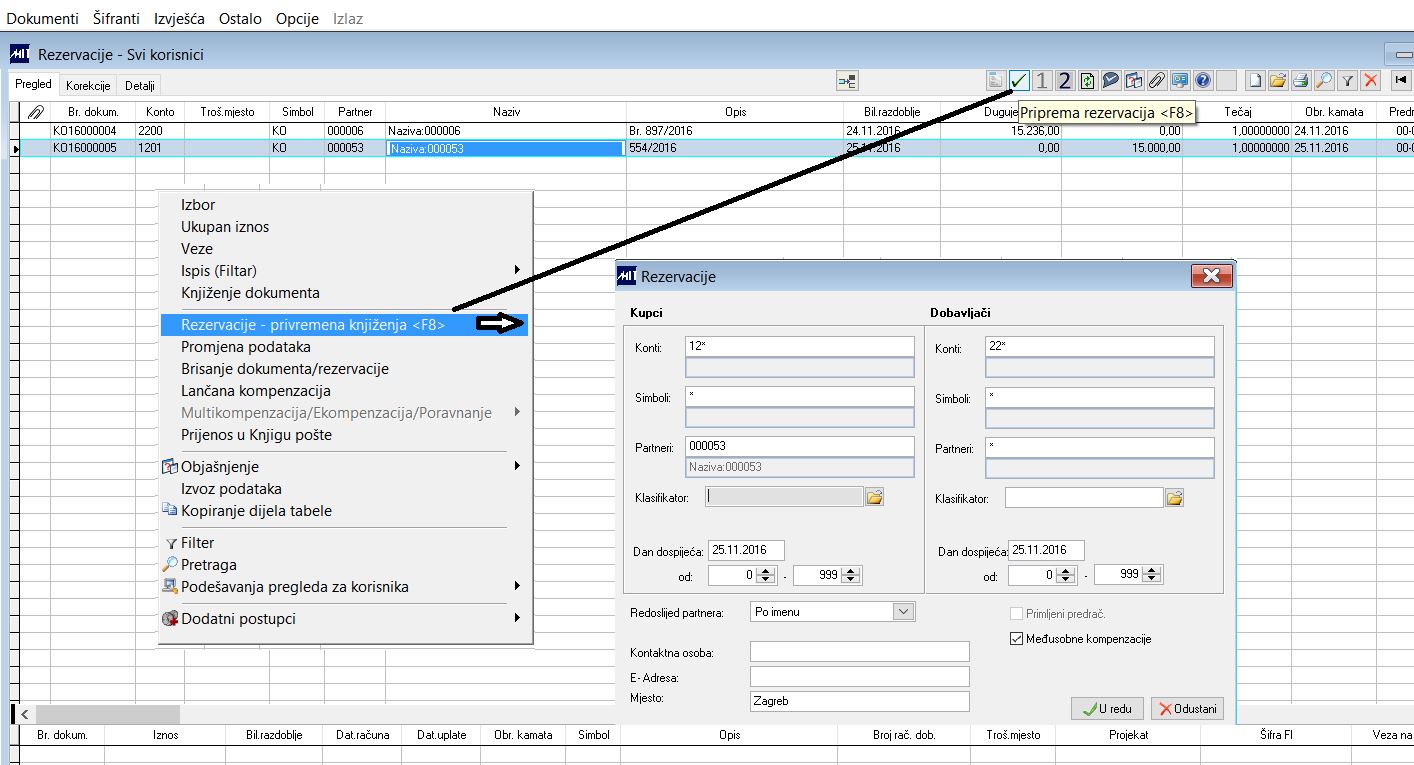Click the E-Adresa input field
1414x765 pixels.
pos(860,676)
